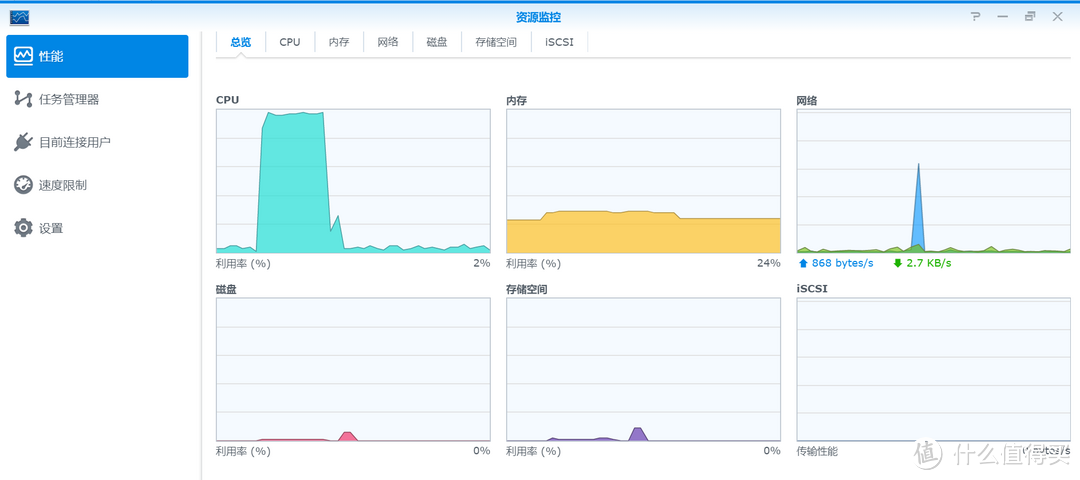The image size is (1080, 480).
Task: Open the 内存 memory tab
Action: (x=339, y=42)
